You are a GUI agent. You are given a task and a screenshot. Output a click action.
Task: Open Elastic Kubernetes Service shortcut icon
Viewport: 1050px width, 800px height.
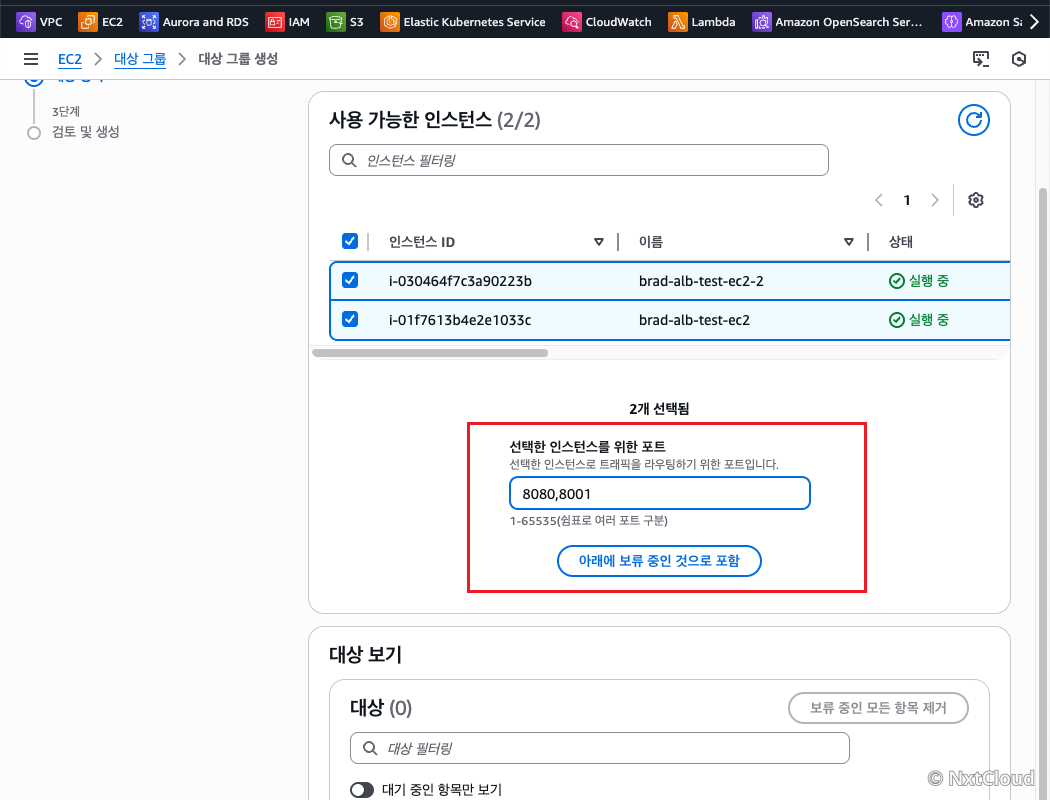[x=390, y=22]
